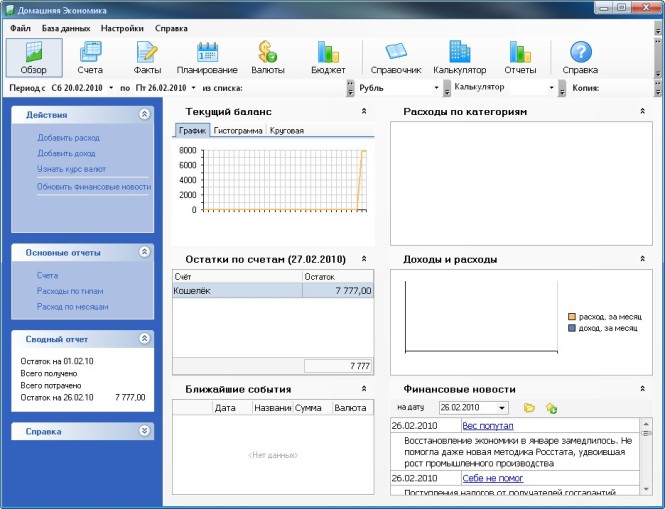Open the Валюты currencies icon
This screenshot has width=665, height=509.
tap(267, 58)
